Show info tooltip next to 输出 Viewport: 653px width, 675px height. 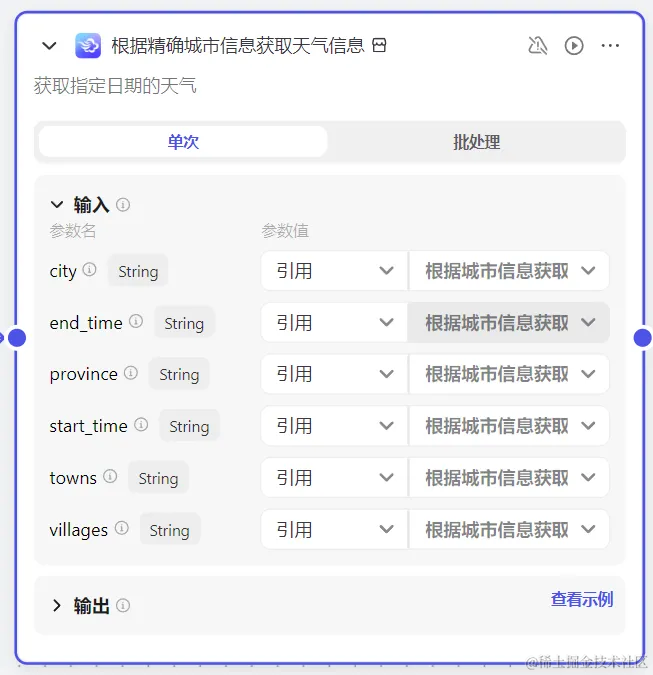click(123, 606)
